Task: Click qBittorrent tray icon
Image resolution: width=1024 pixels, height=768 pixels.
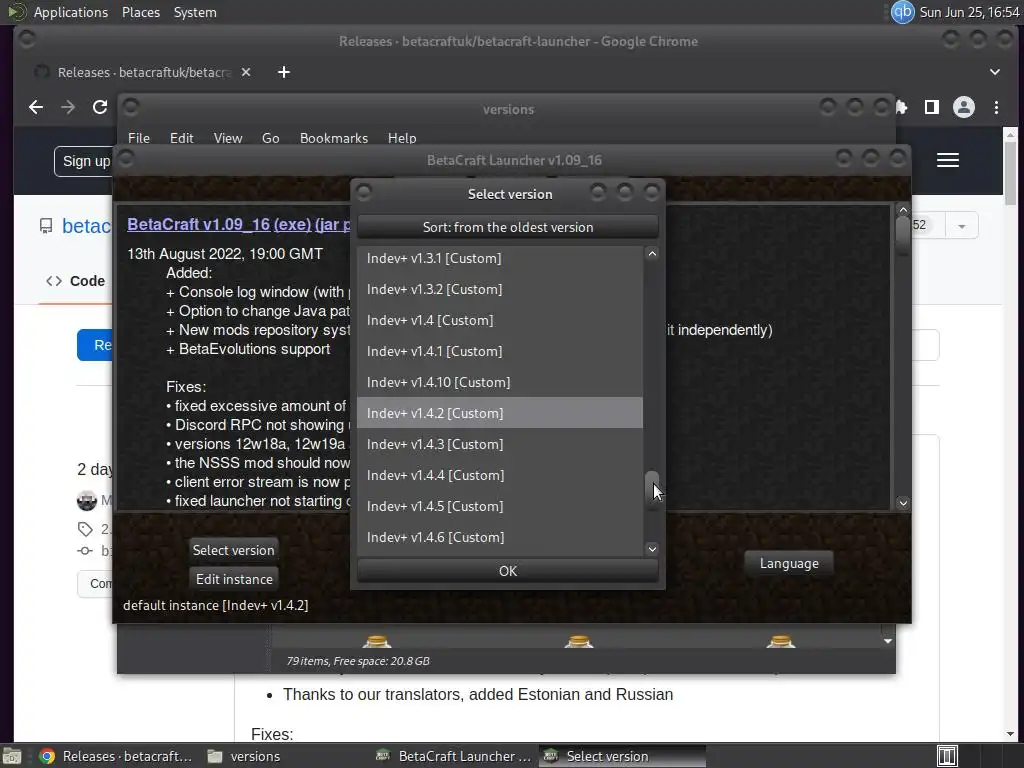Action: tap(902, 12)
